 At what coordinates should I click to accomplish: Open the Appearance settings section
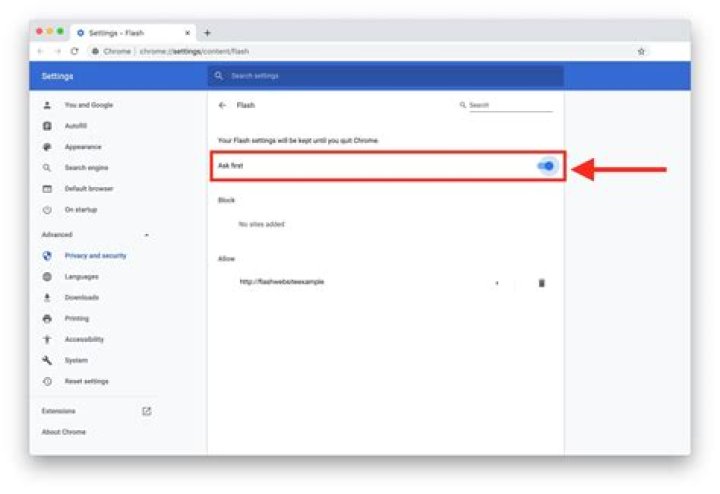tap(82, 147)
